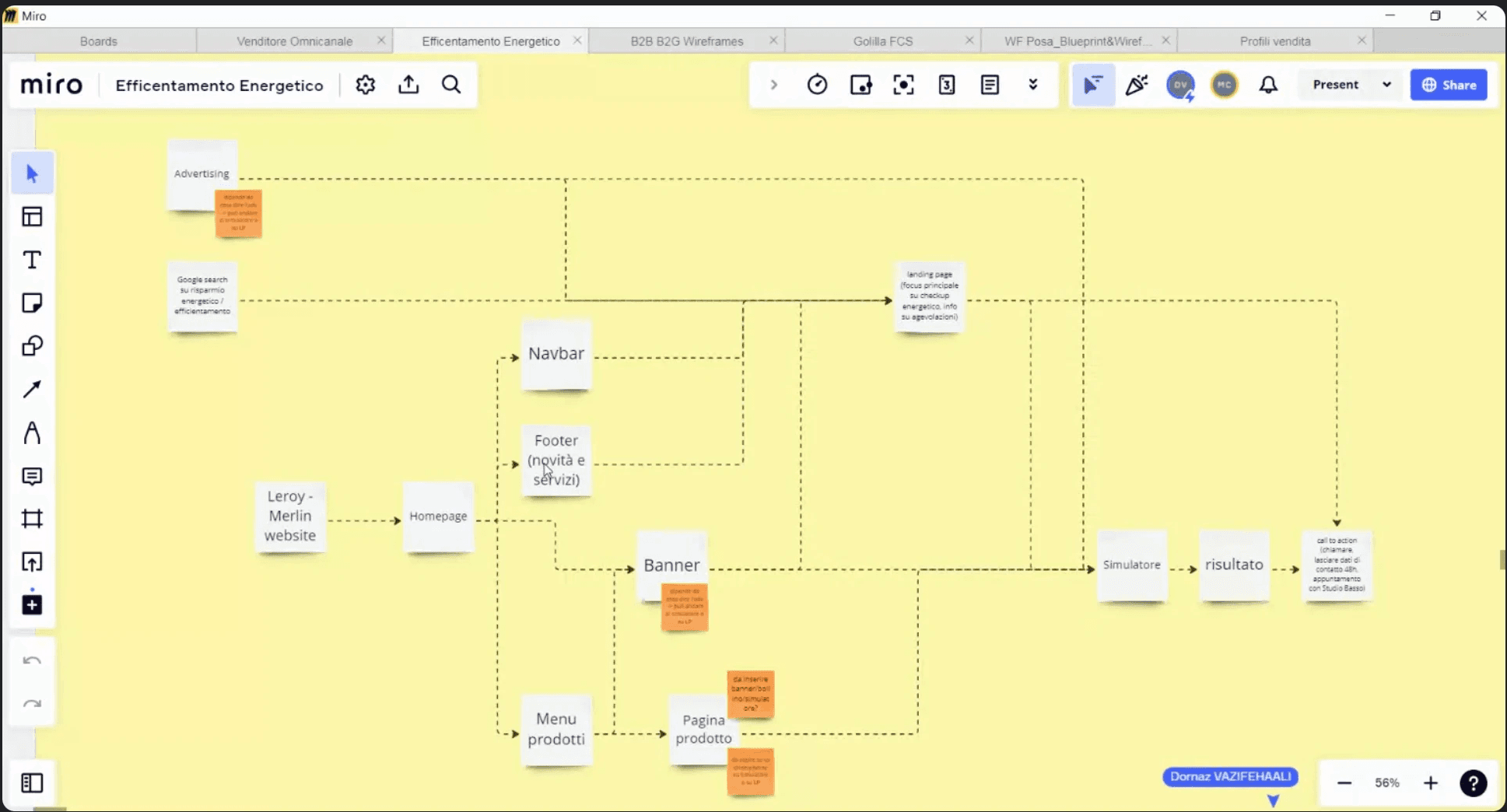Switch to Venditore Omnicanale tab
Viewport: 1507px width, 812px height.
(x=294, y=41)
